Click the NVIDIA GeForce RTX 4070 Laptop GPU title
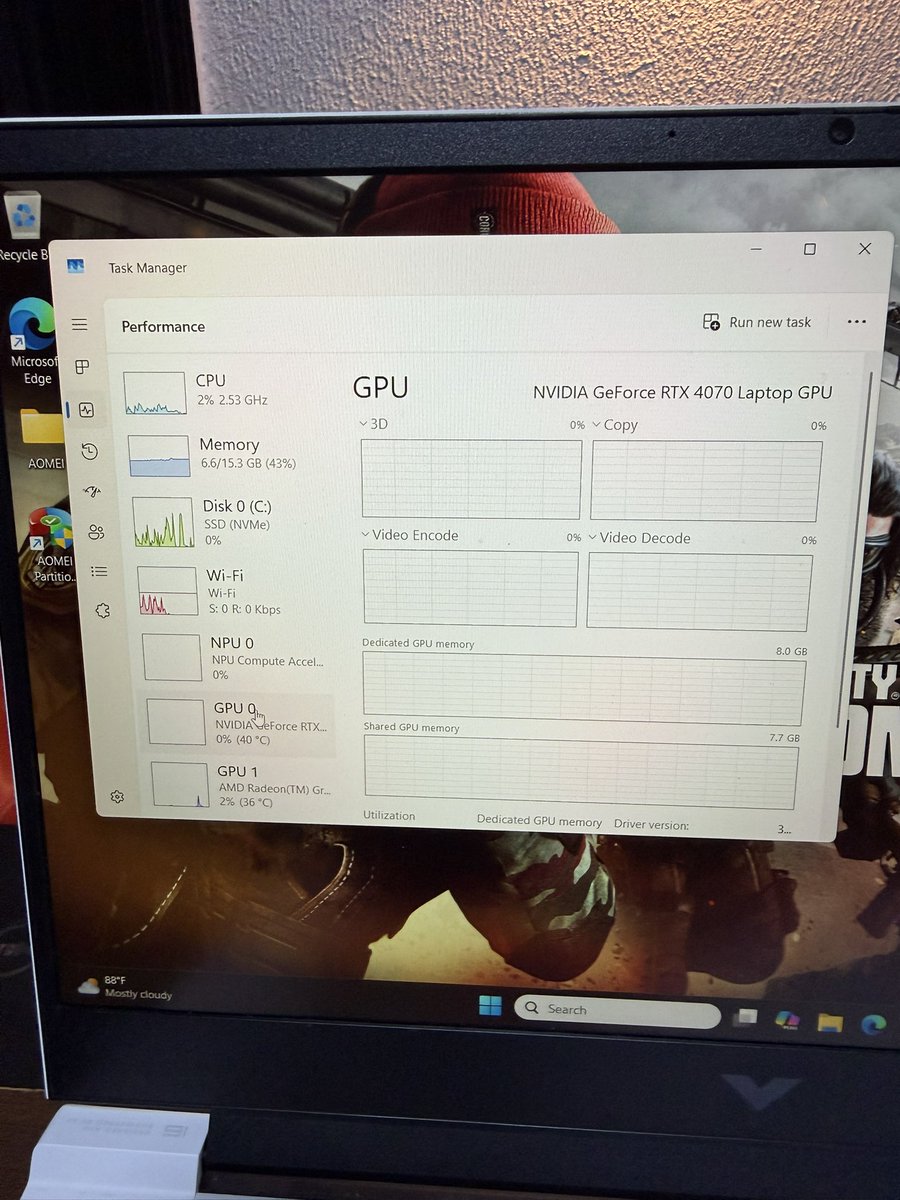 point(682,392)
